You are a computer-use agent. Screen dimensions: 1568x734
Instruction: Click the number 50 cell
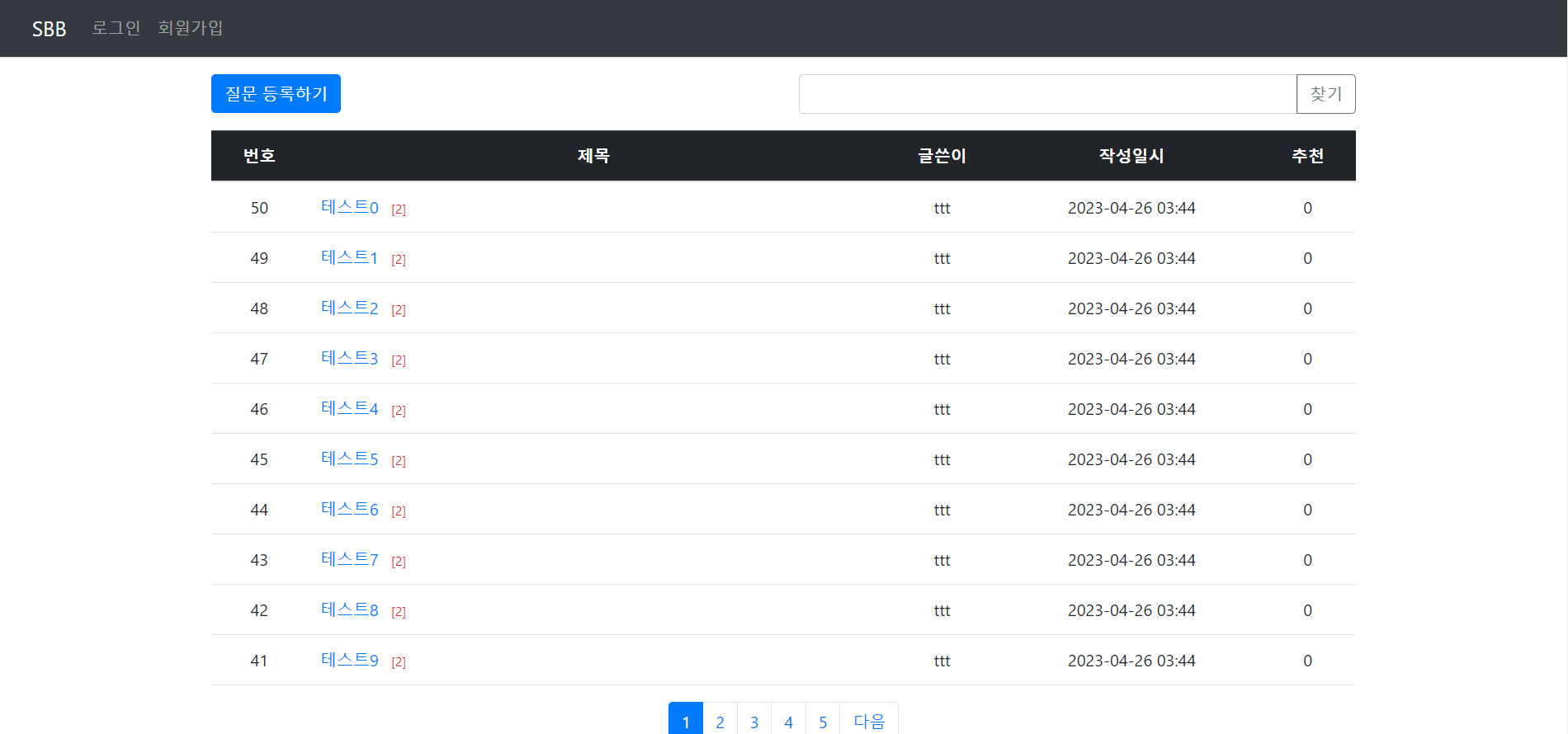point(259,208)
